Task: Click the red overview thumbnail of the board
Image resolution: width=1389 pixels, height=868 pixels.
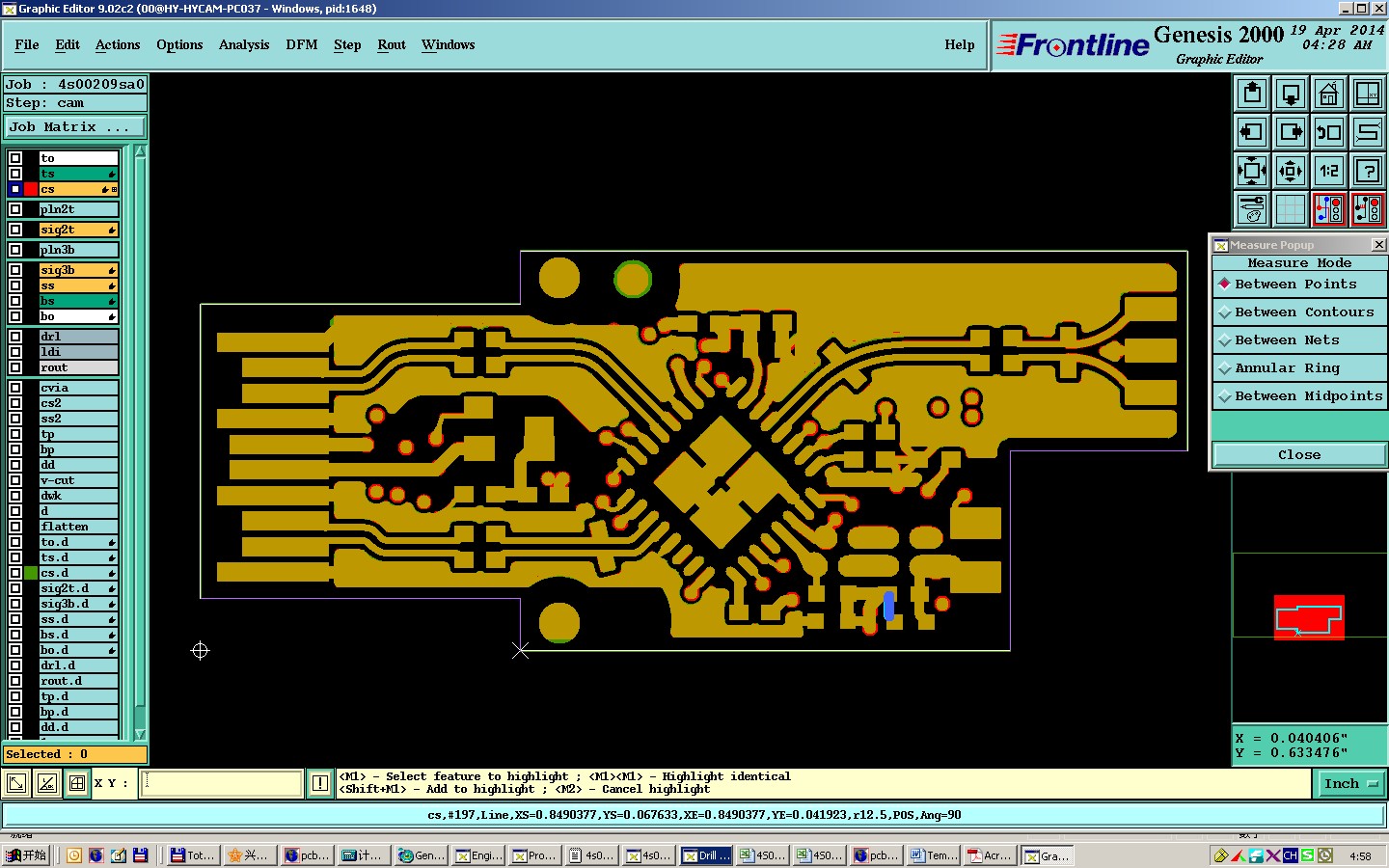Action: (x=1309, y=617)
